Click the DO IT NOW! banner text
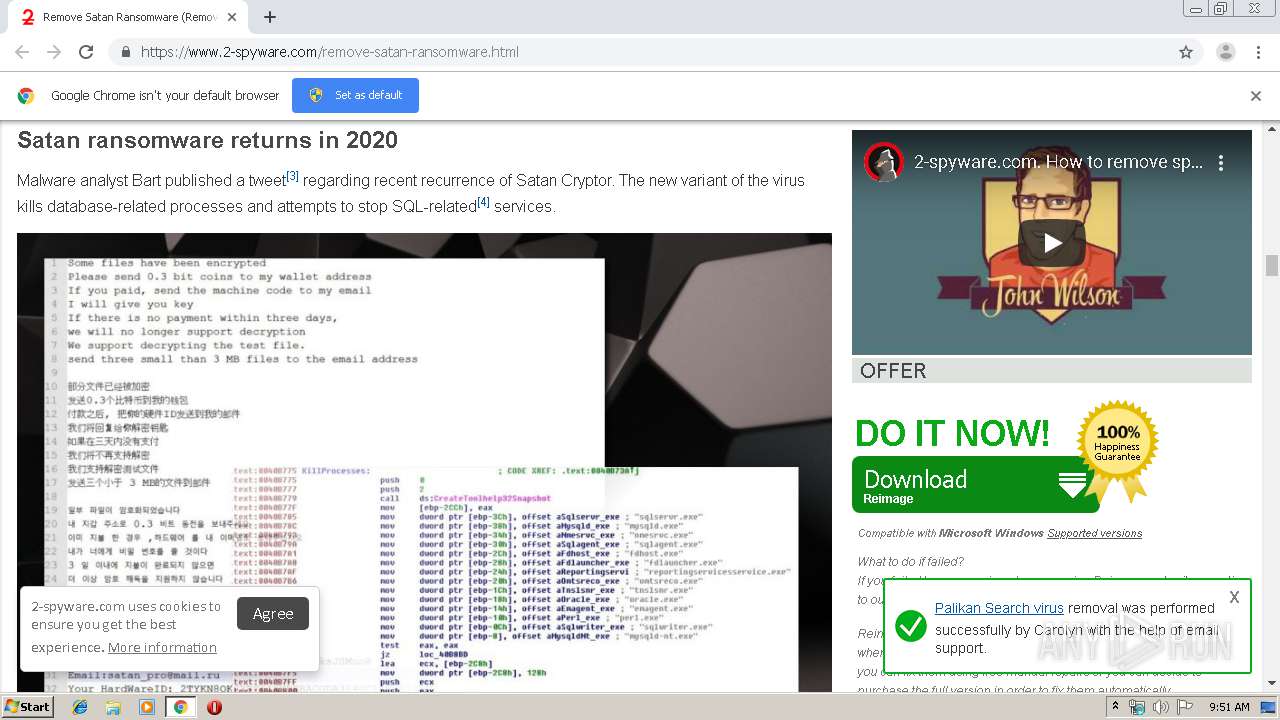The width and height of the screenshot is (1280, 720). tap(952, 433)
